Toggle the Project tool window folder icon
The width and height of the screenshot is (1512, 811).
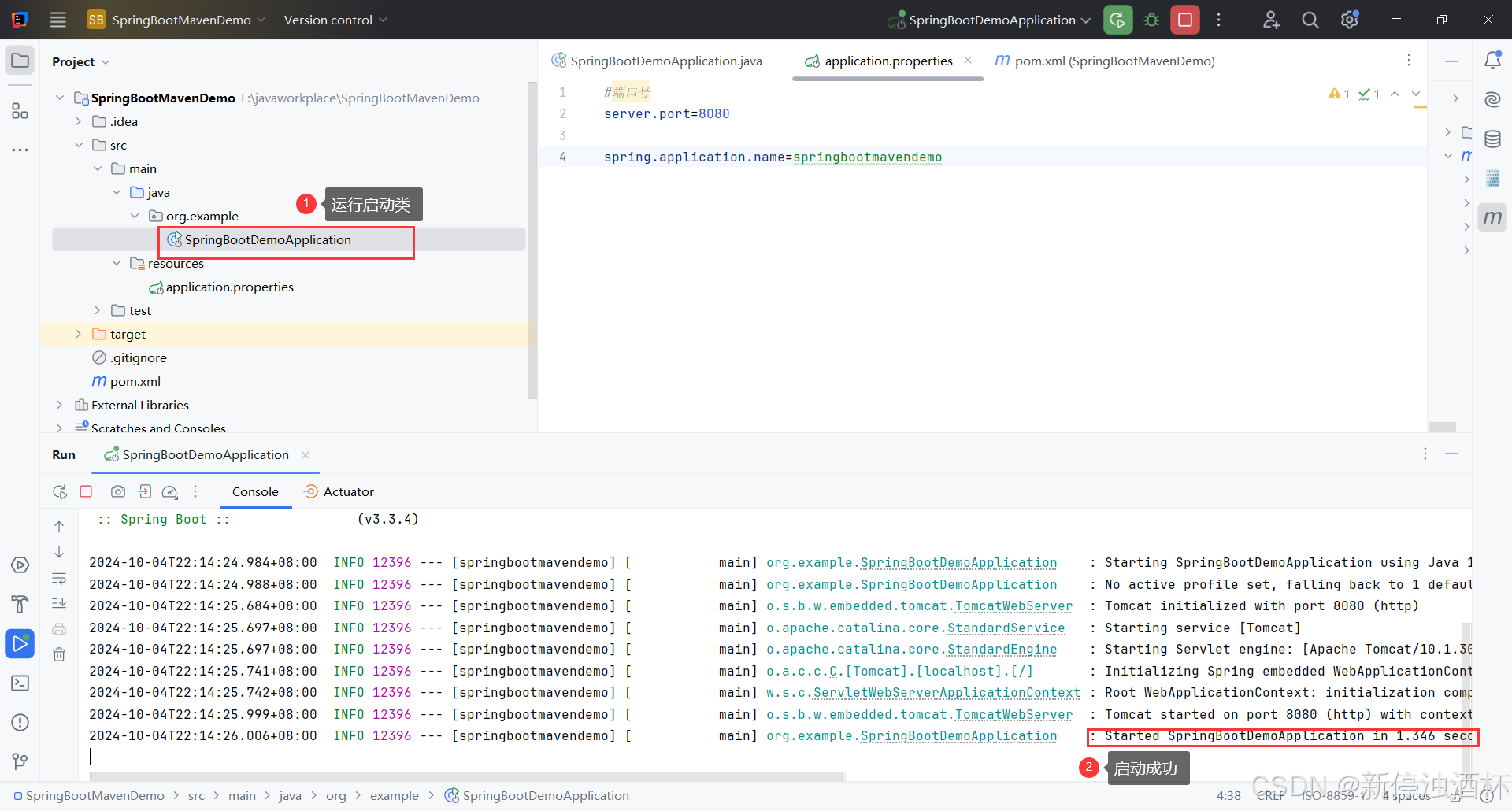click(x=20, y=61)
